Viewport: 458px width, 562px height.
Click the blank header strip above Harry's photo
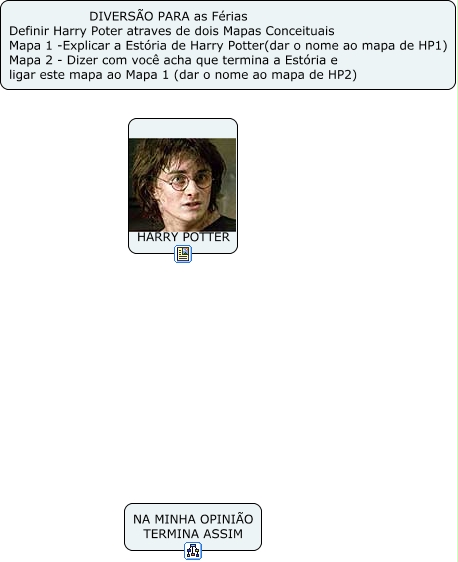tap(183, 129)
